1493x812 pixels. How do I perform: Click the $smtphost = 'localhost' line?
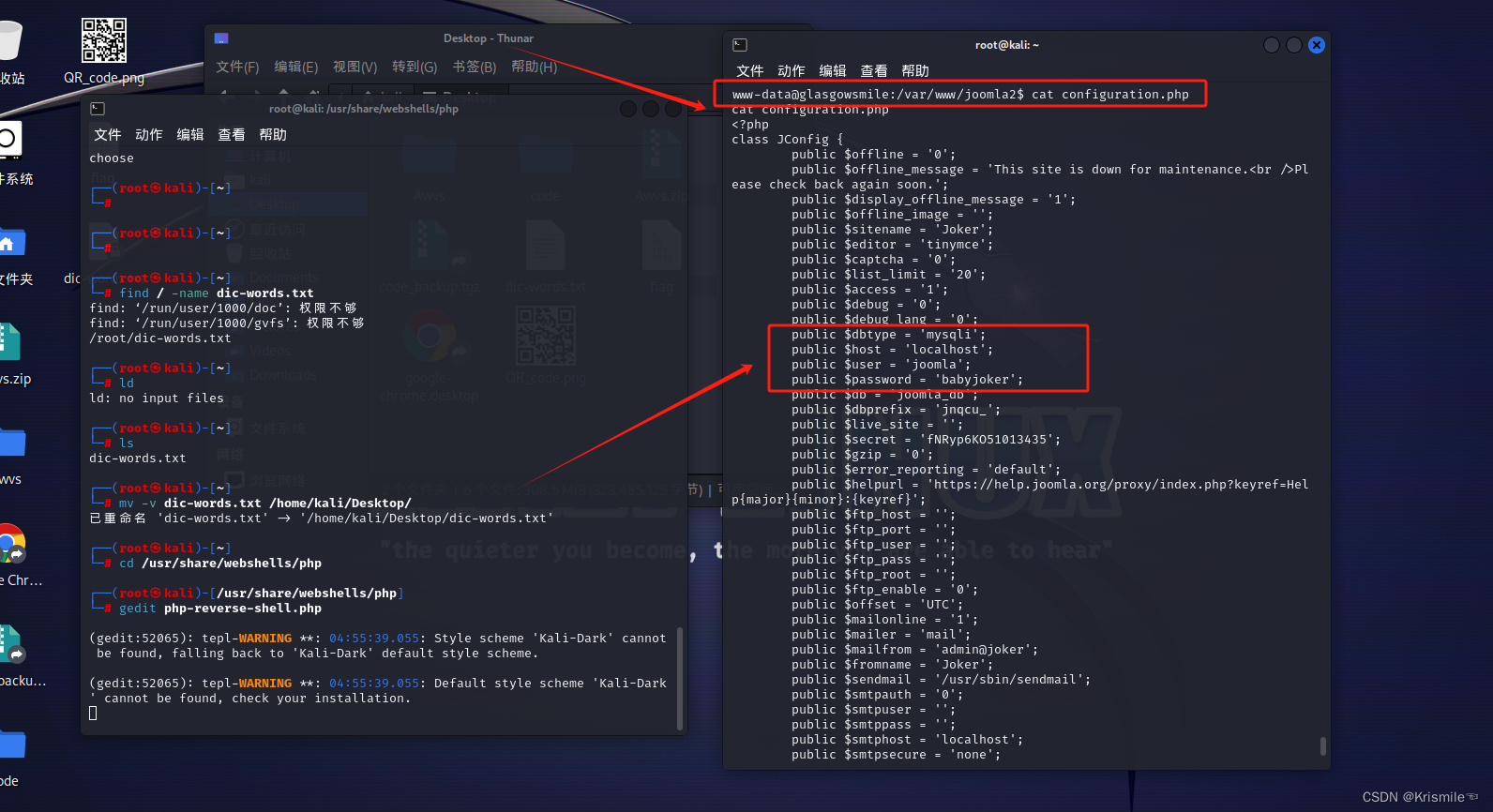pyautogui.click(x=907, y=740)
